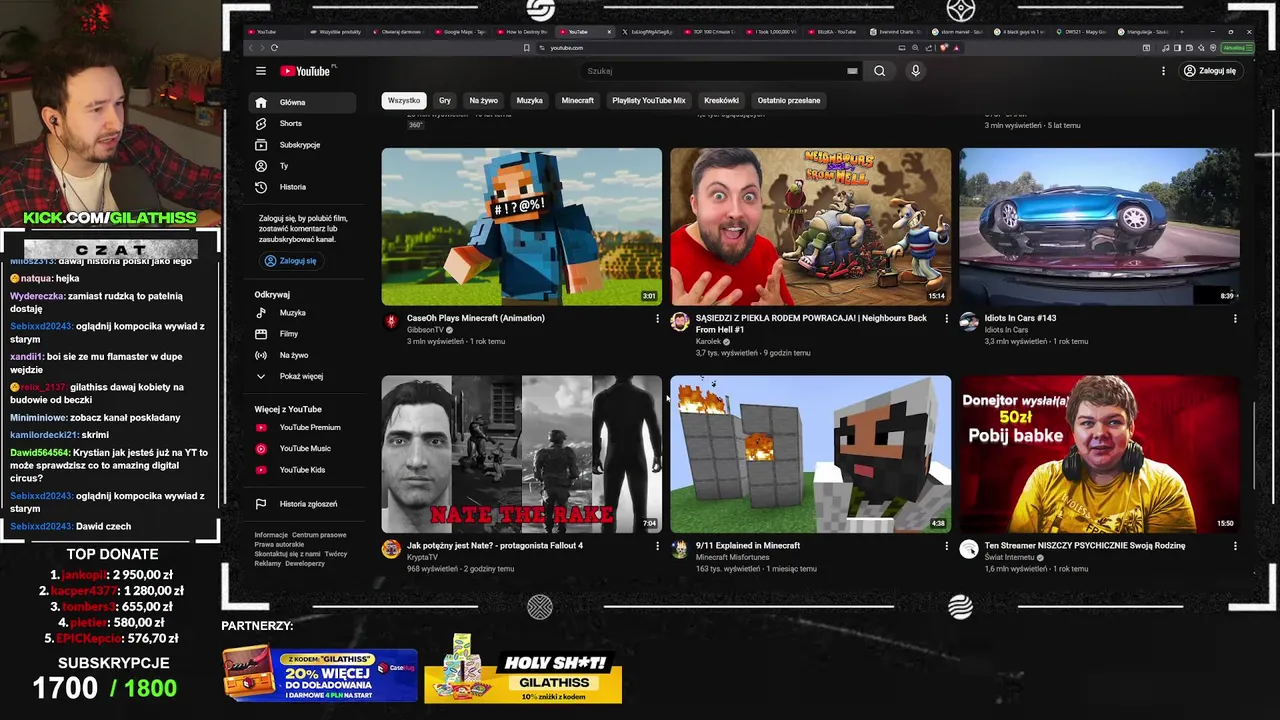
Task: Open Shorts in the sidebar
Action: (302, 123)
